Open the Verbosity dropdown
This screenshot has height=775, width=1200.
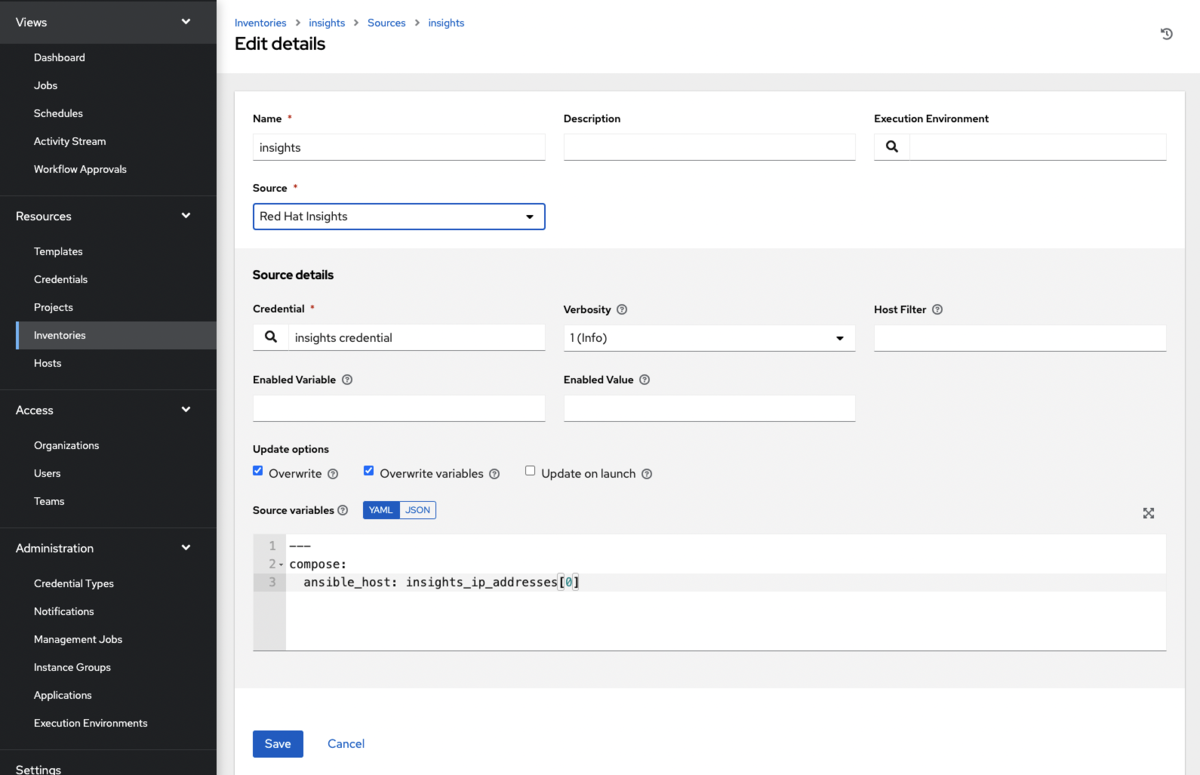point(709,338)
